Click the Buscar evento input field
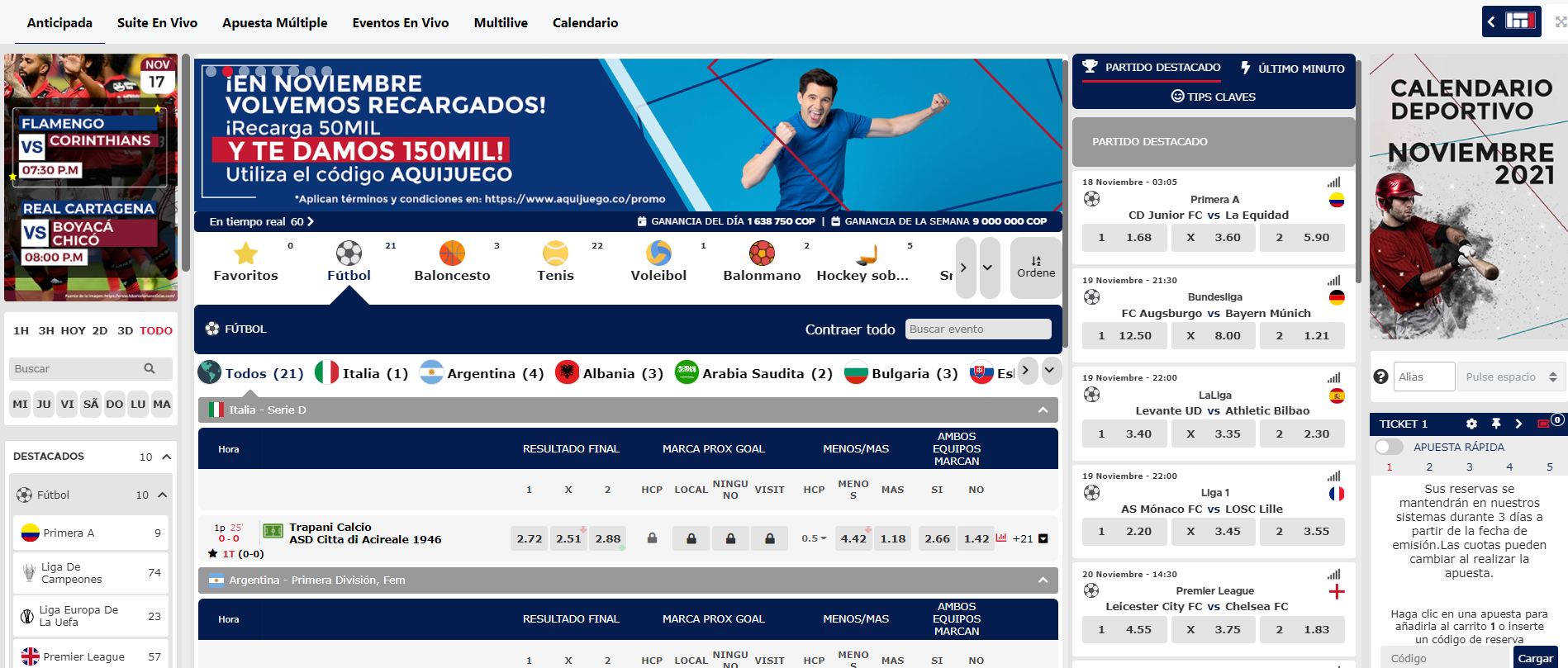Viewport: 1568px width, 668px height. click(x=978, y=329)
